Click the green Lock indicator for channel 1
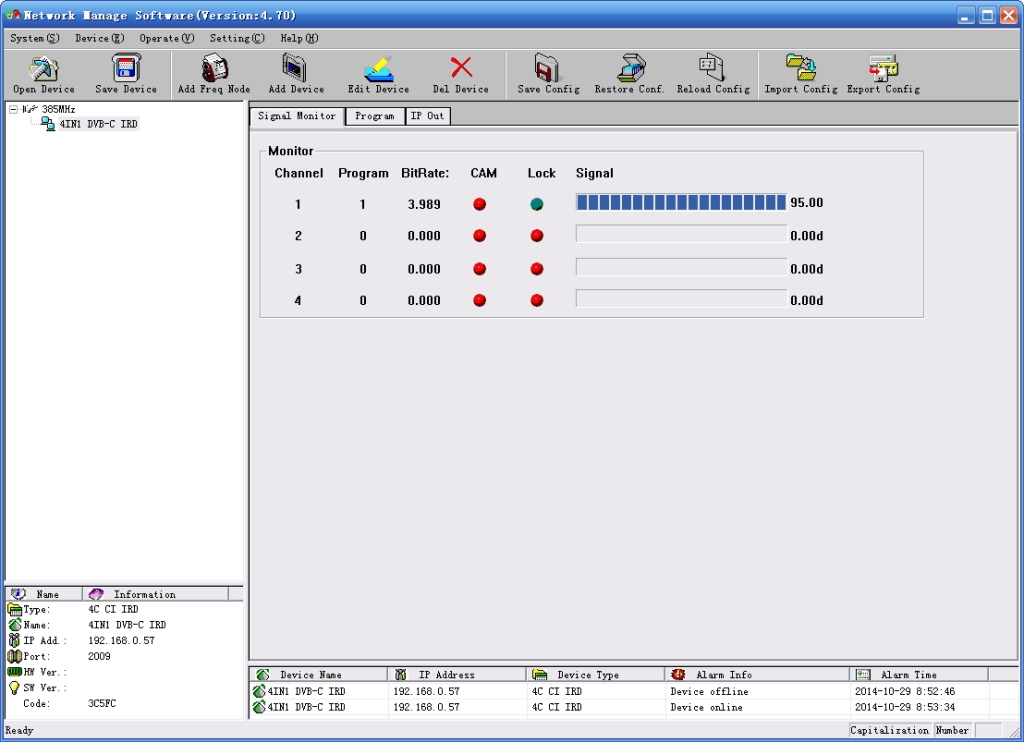The width and height of the screenshot is (1024, 742). (x=537, y=204)
